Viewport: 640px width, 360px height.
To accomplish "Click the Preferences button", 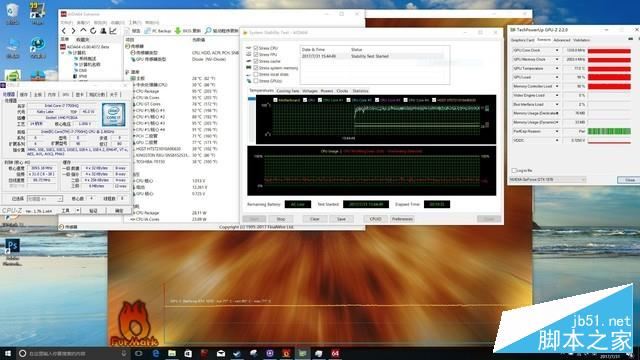I will [402, 219].
